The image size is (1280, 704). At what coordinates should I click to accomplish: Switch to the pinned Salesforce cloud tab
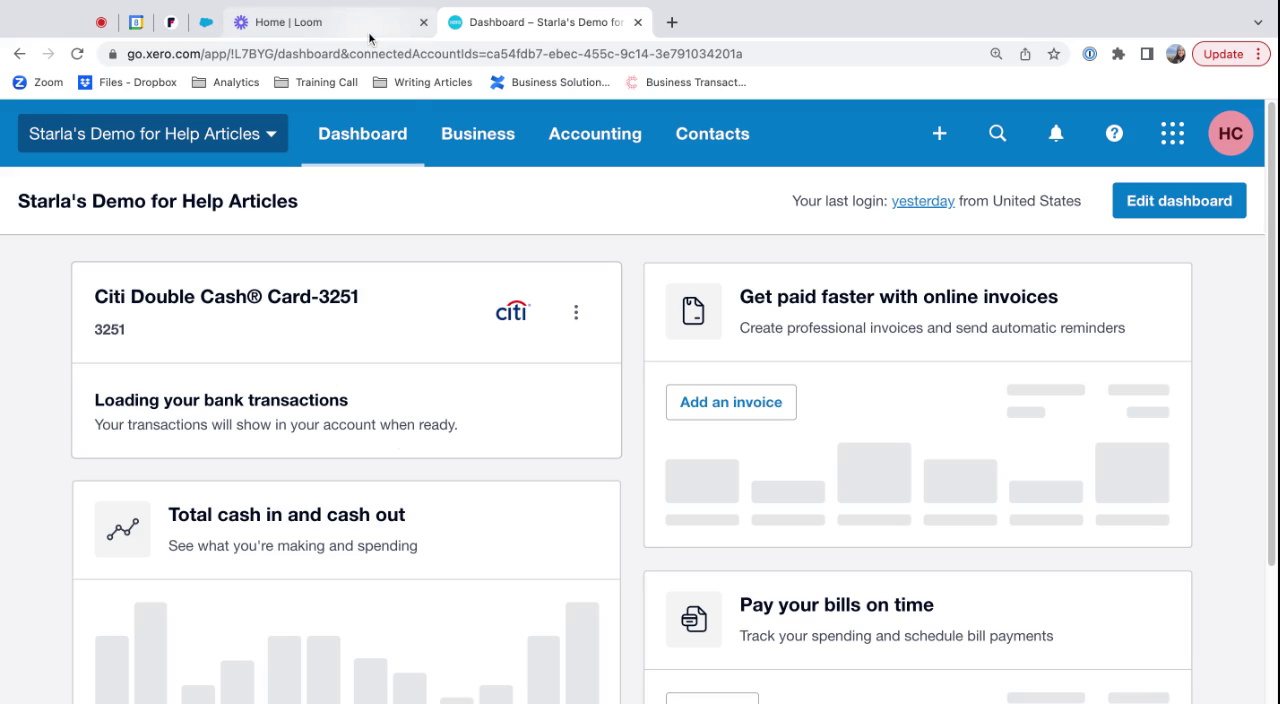[206, 22]
